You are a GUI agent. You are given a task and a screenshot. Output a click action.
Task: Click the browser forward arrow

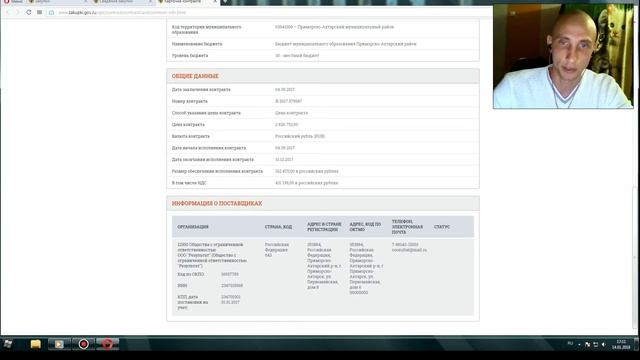click(17, 12)
